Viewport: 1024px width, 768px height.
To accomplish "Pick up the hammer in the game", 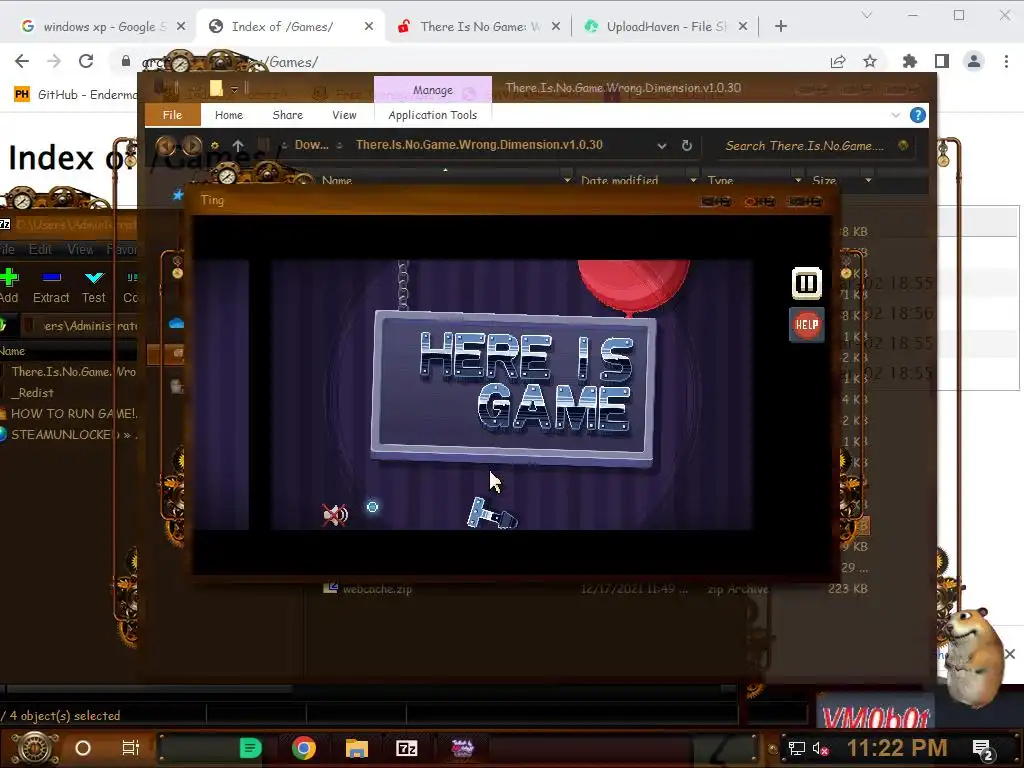I will tap(492, 514).
